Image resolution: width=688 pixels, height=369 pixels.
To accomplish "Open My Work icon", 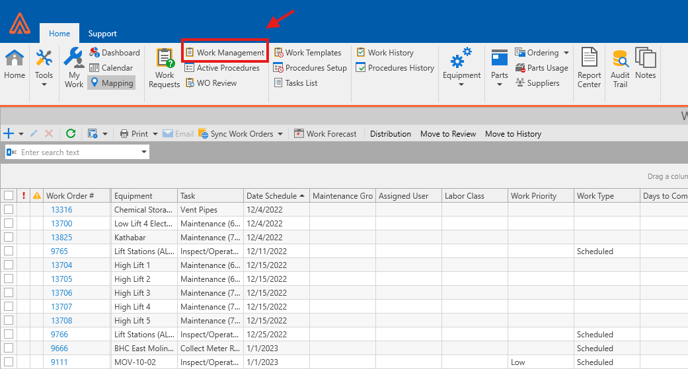I will [74, 68].
